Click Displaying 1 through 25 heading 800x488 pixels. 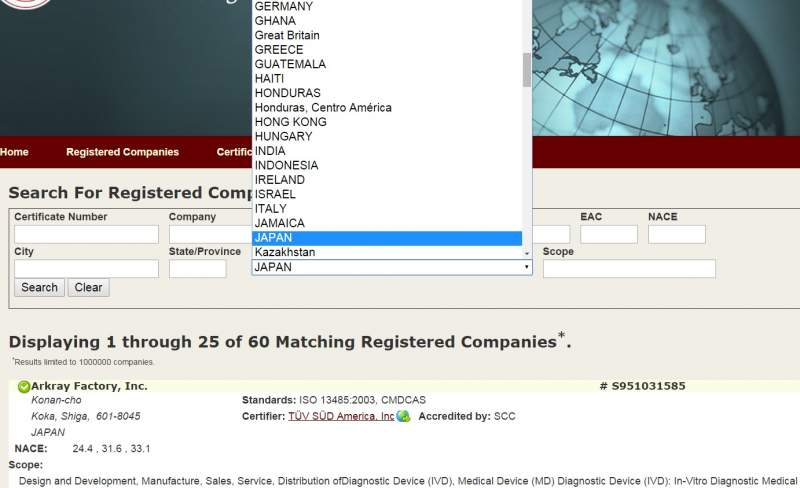290,342
